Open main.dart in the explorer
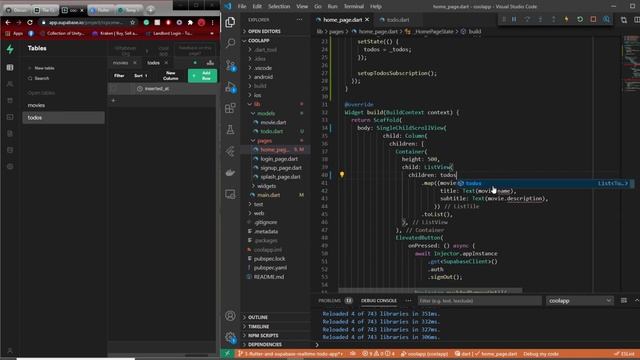 268,195
